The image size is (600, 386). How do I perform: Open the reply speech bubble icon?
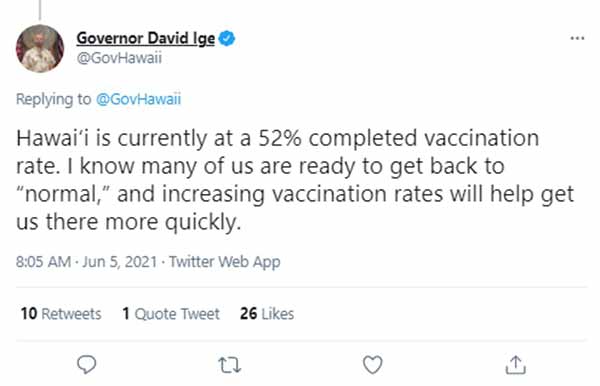pyautogui.click(x=86, y=364)
